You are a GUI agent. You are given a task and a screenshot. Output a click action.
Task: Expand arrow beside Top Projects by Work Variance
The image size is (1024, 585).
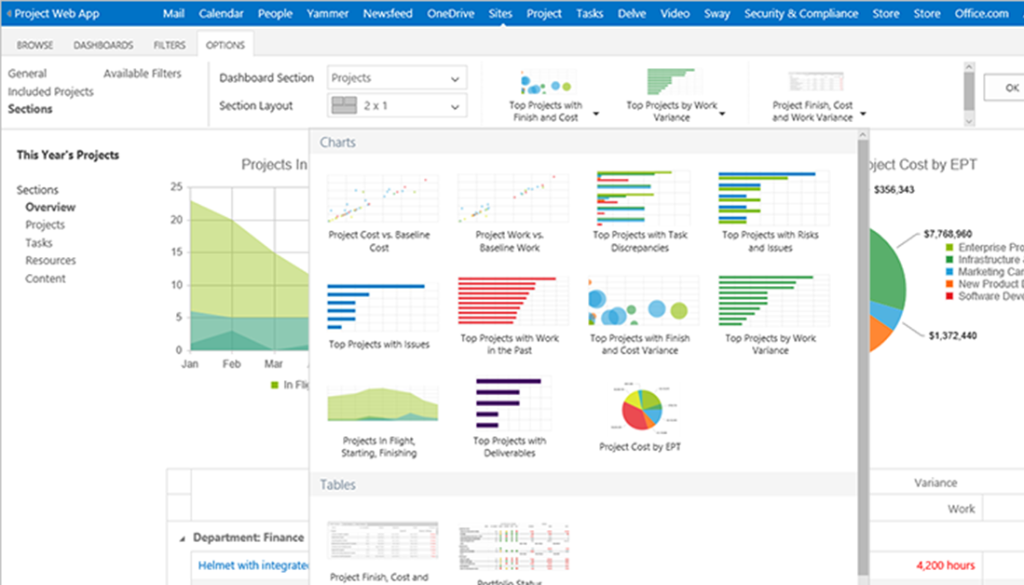pyautogui.click(x=722, y=114)
